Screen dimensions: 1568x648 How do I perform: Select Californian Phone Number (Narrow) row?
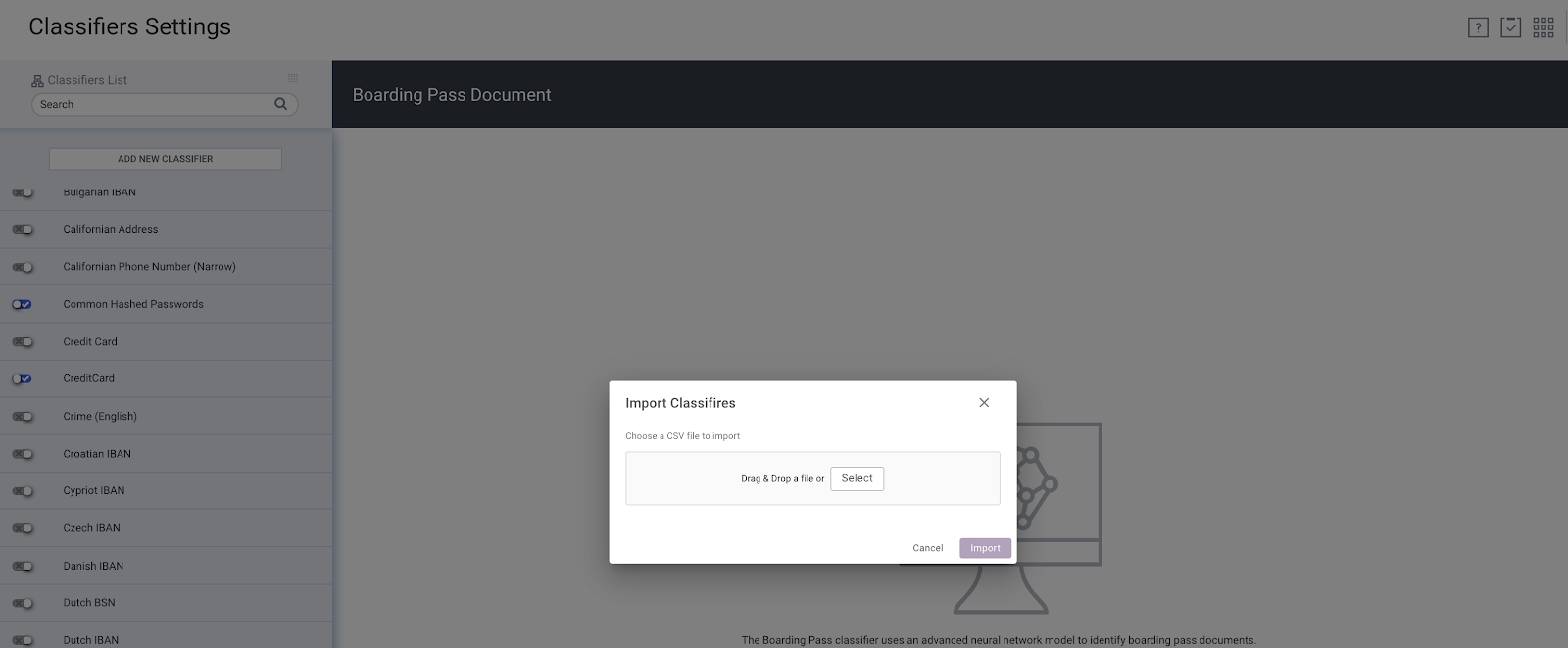pyautogui.click(x=166, y=267)
